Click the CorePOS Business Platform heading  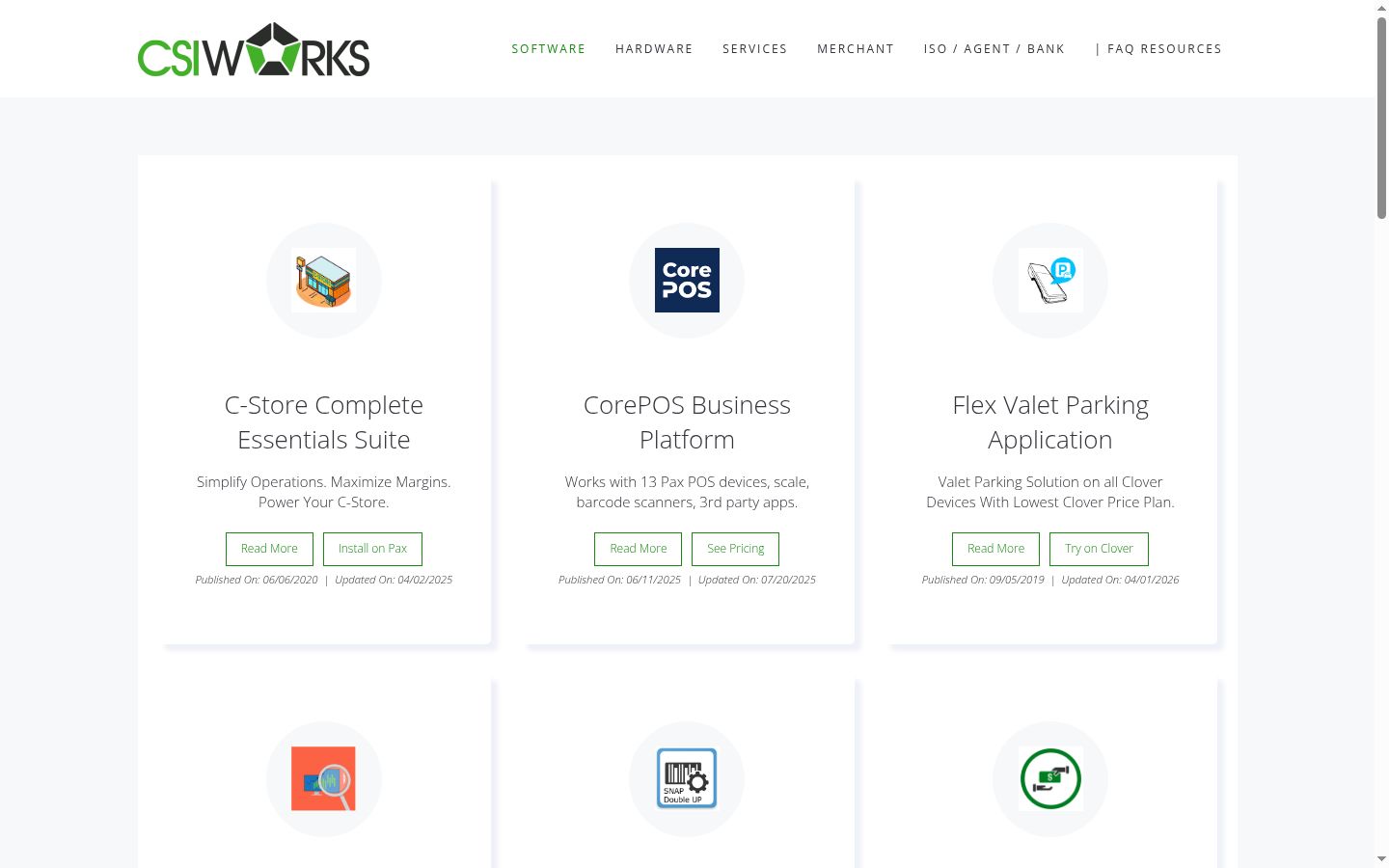click(x=687, y=422)
